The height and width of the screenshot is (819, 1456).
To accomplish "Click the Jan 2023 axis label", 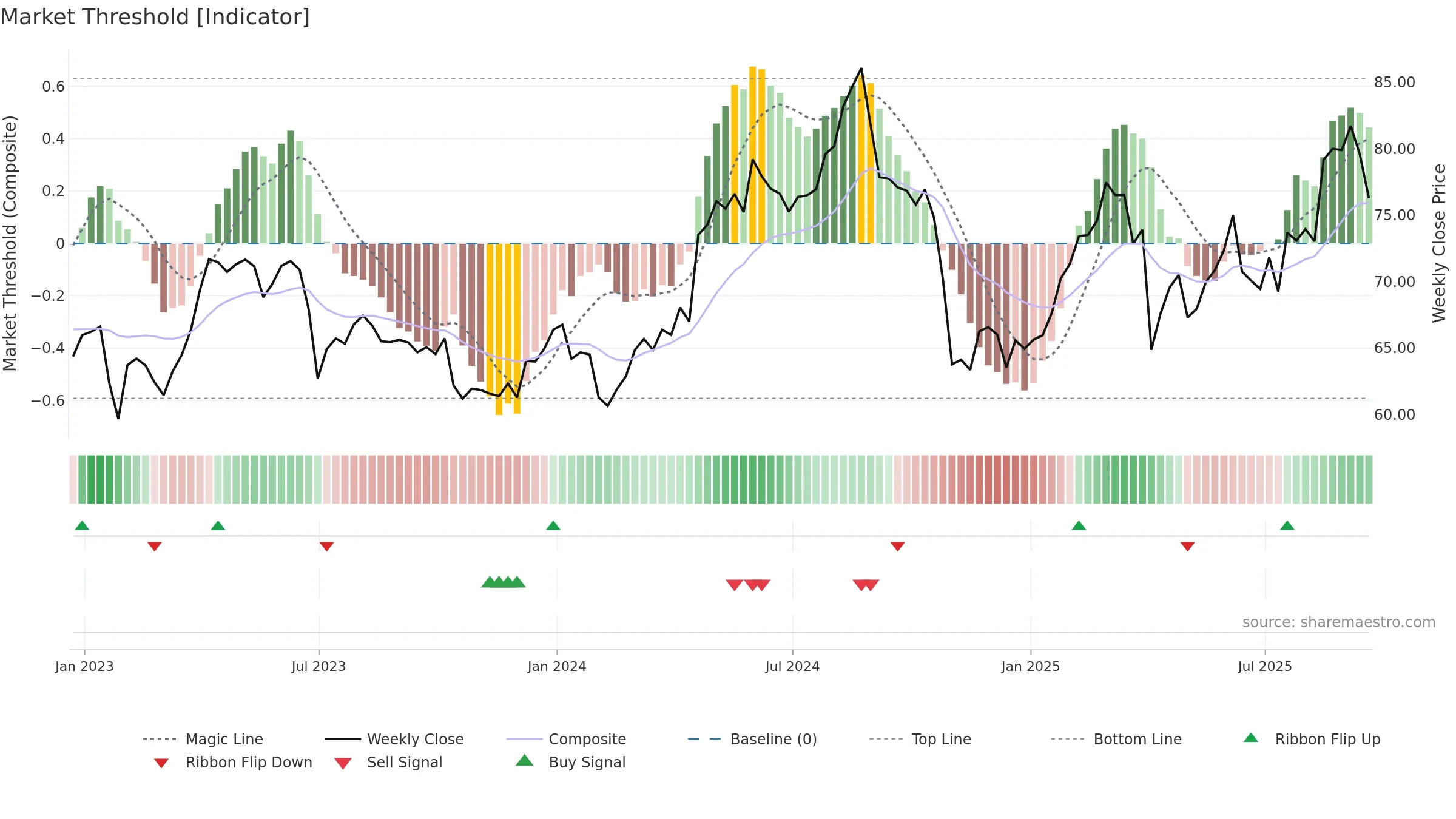I will point(84,666).
